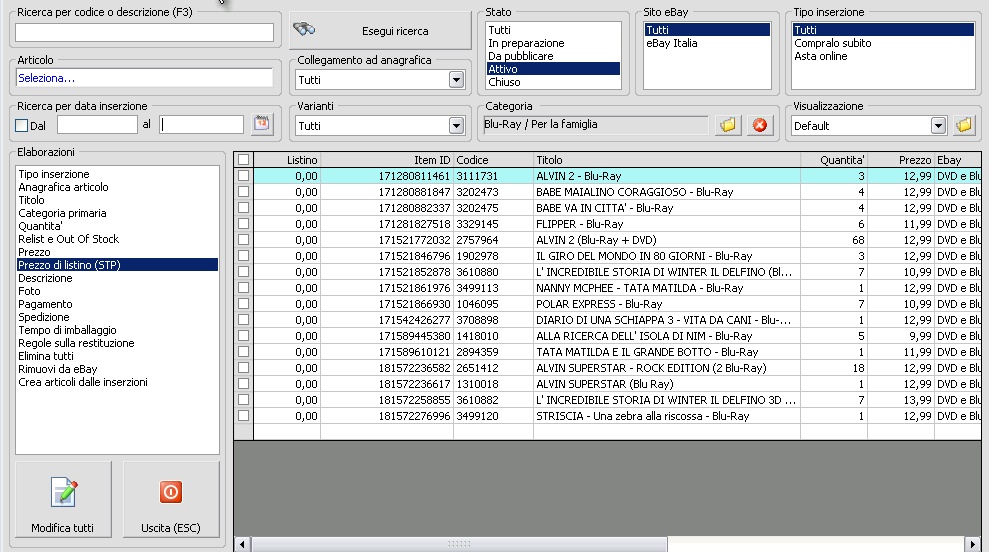Viewport: 989px width, 552px height.
Task: Expand the Varianti dropdown
Action: tap(457, 126)
